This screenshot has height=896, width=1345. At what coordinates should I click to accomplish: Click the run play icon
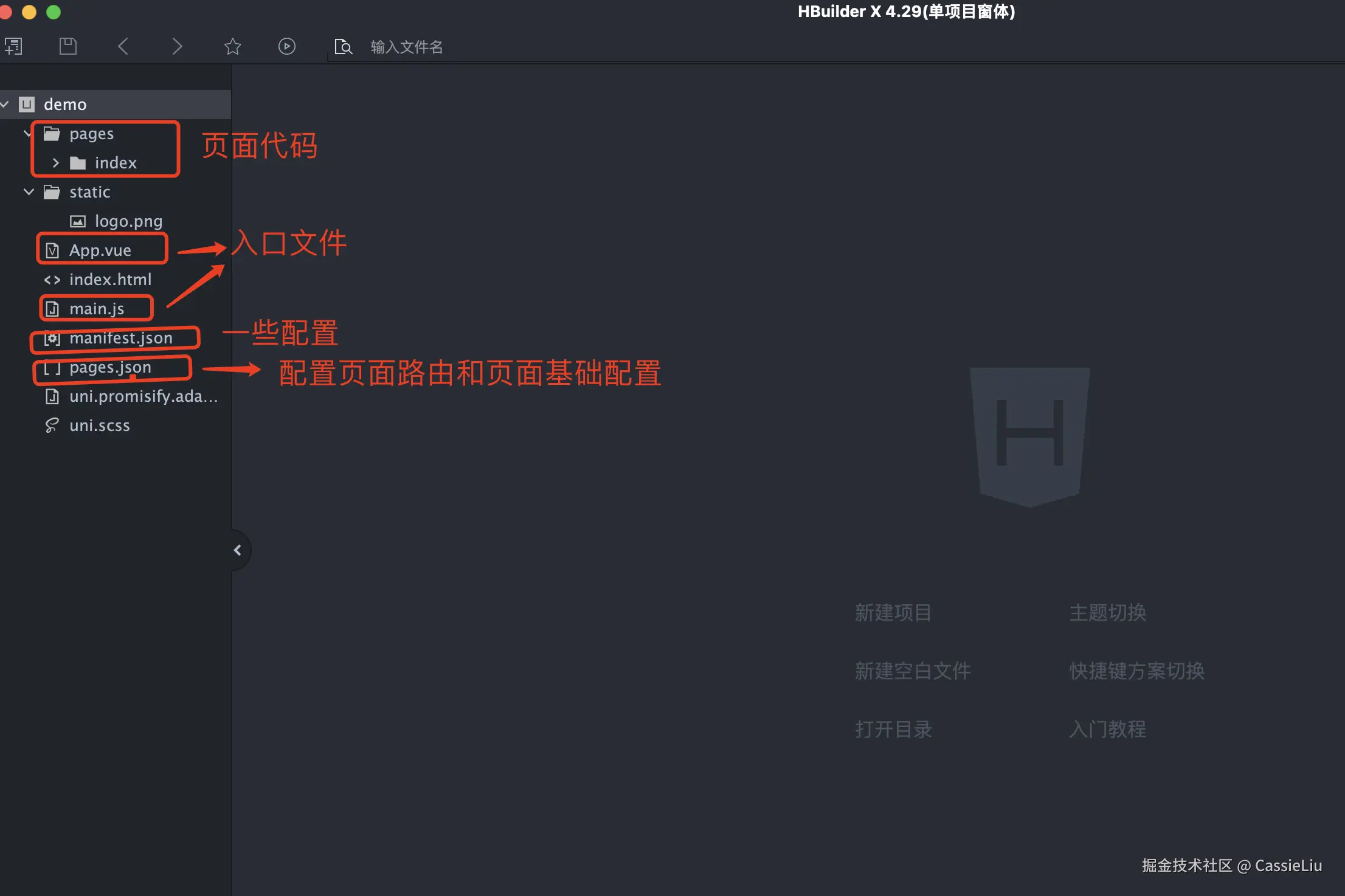tap(287, 46)
